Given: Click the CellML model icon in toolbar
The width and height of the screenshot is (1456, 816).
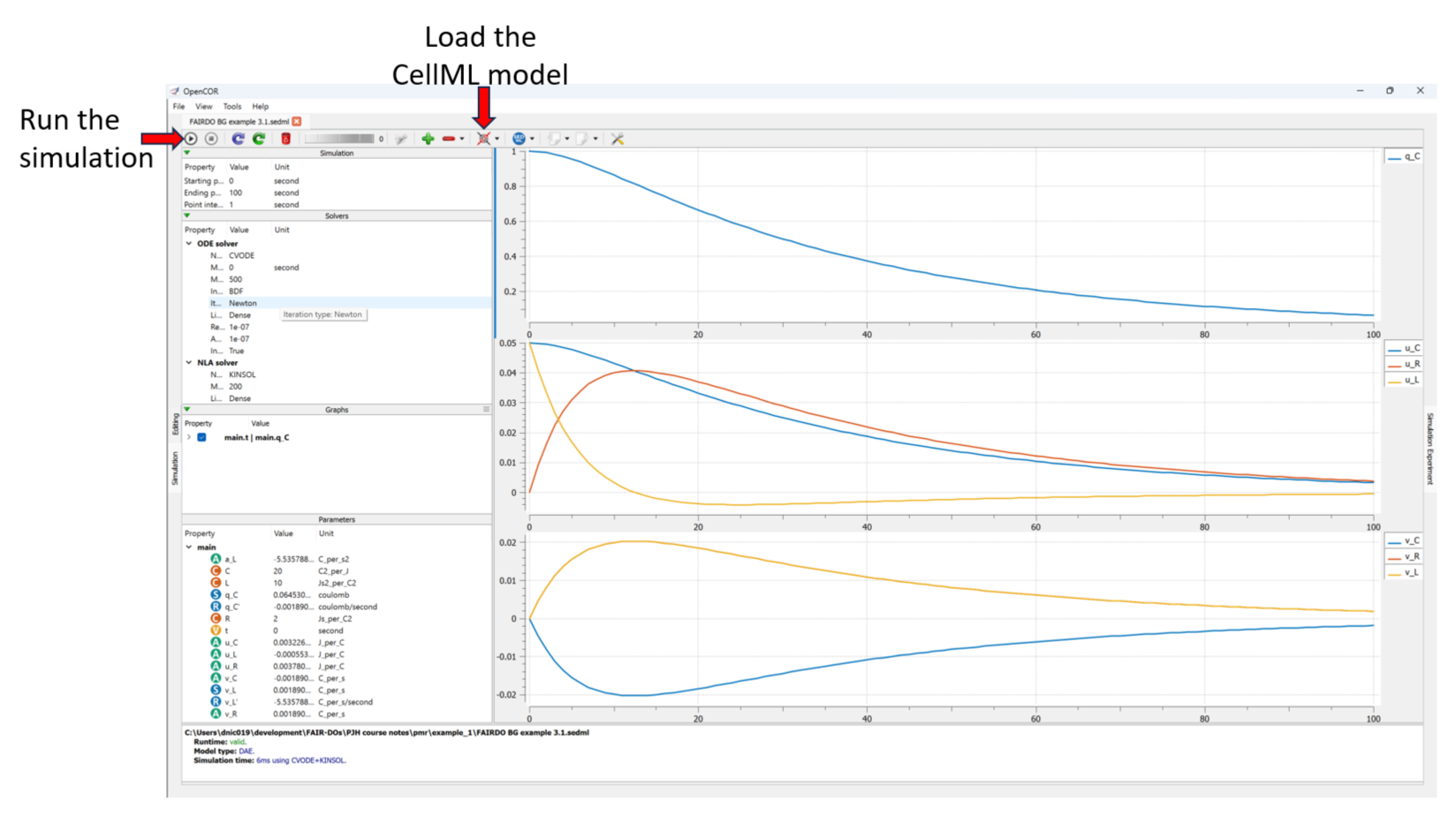Looking at the screenshot, I should click(x=483, y=139).
